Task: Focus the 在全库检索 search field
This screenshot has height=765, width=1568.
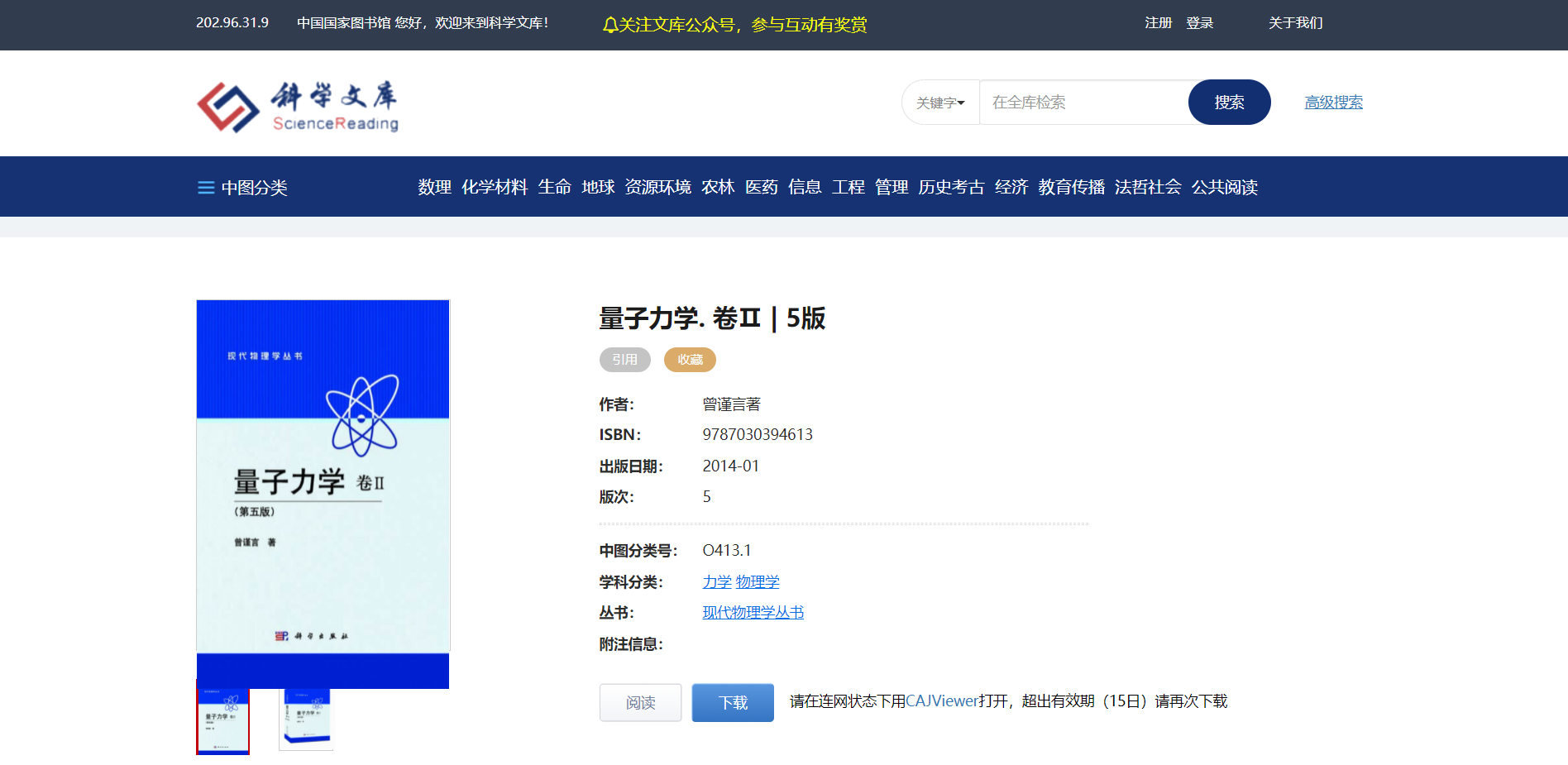Action: pyautogui.click(x=1083, y=103)
